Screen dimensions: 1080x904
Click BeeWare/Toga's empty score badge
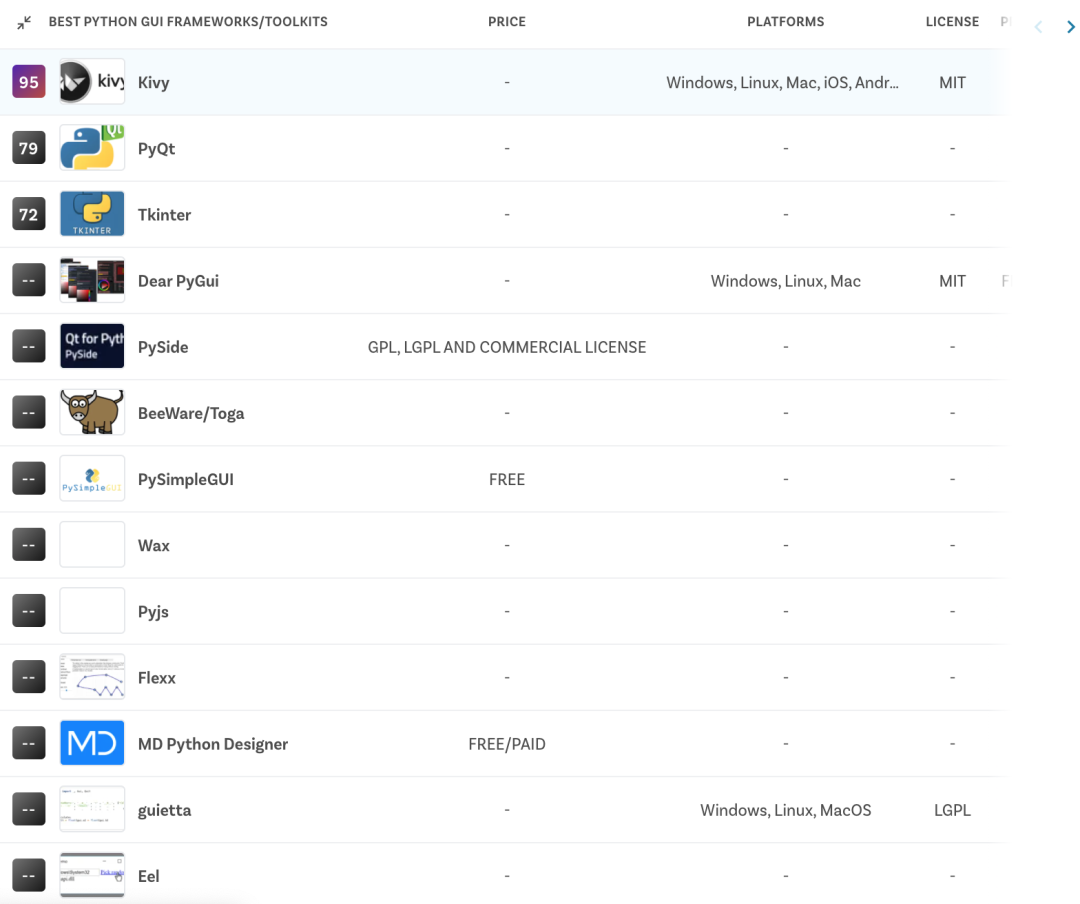click(29, 413)
